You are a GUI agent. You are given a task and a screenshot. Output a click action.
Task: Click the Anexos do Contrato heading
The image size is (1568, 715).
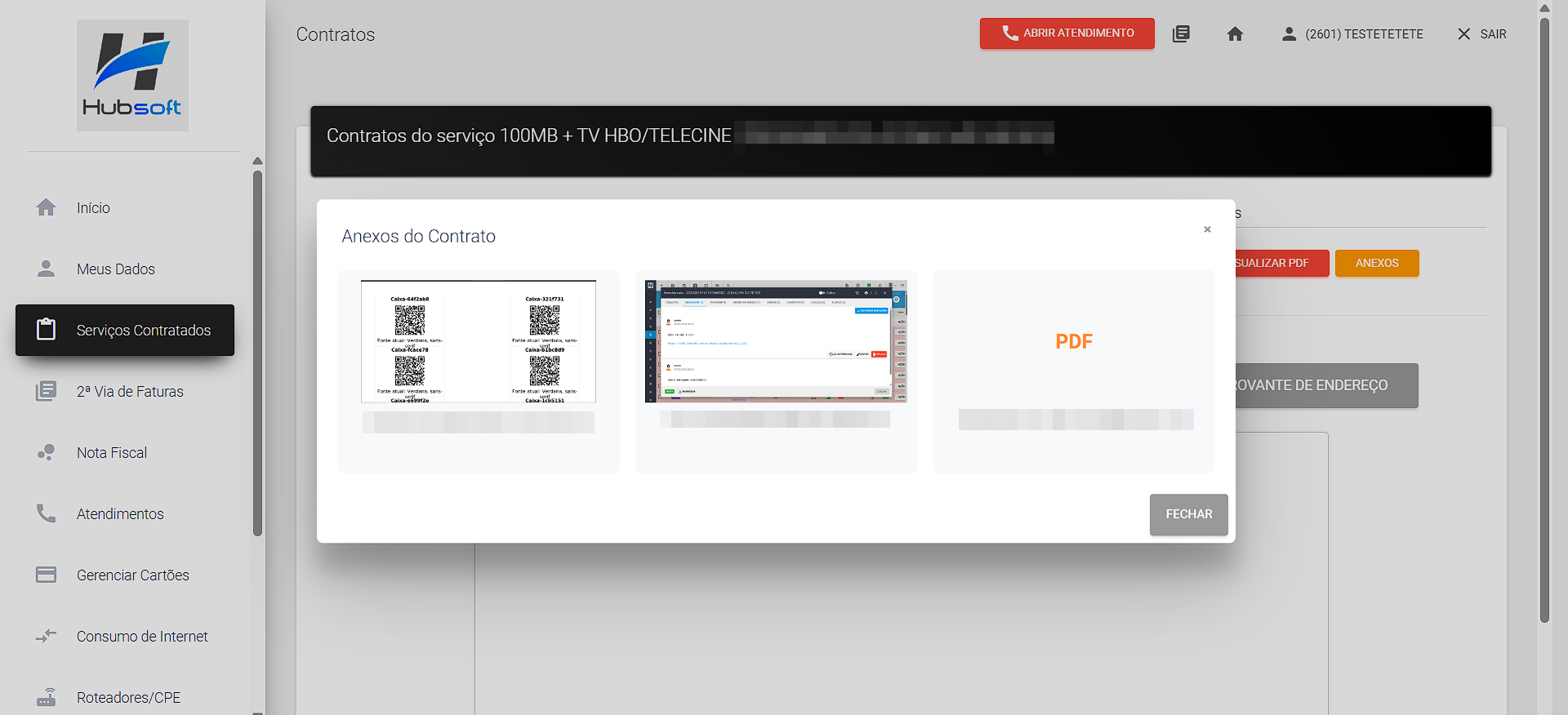pos(419,236)
